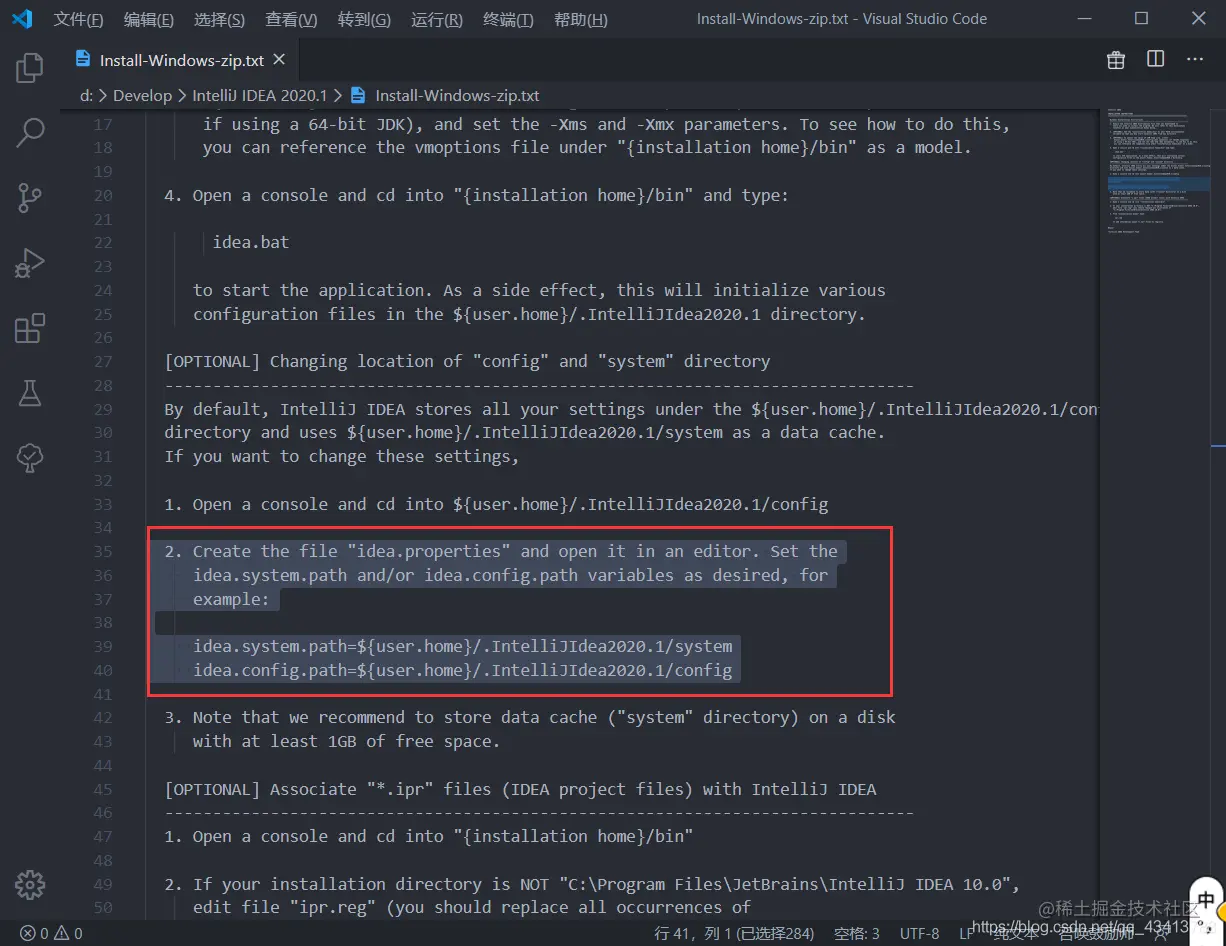This screenshot has height=946, width=1226.
Task: Click line number 35 in the gutter
Action: 103,552
